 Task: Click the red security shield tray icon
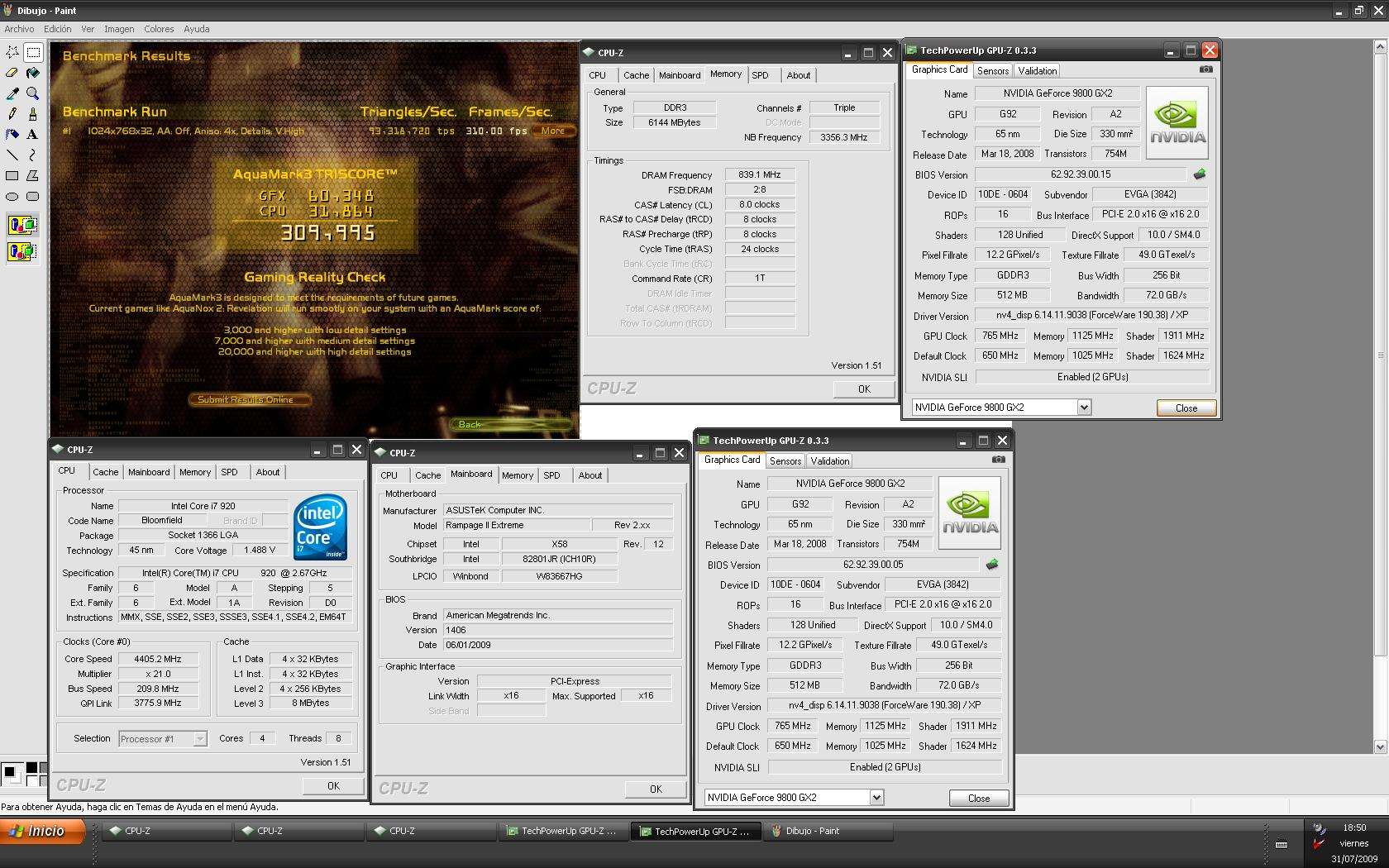[x=1319, y=844]
